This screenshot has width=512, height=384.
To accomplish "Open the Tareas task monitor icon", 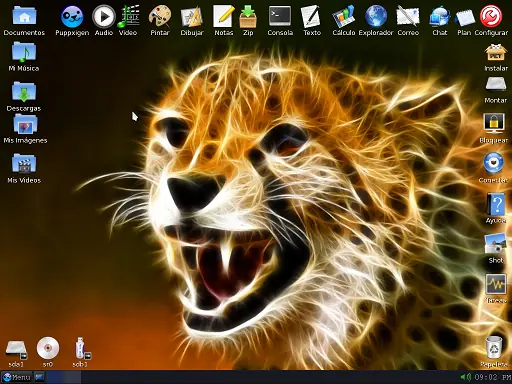I will [x=496, y=284].
